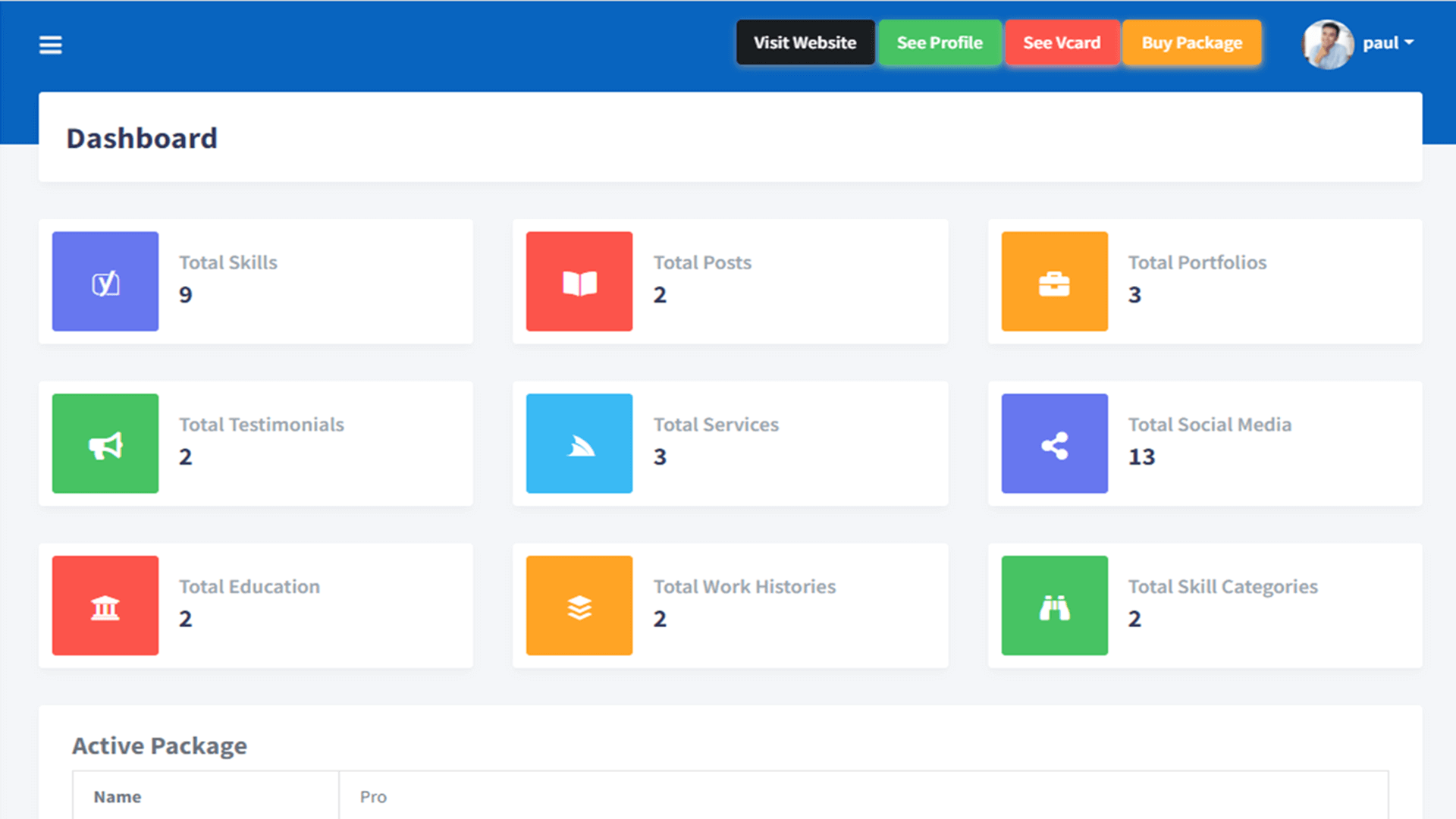Click the Total Portfolios briefcase icon
This screenshot has height=819, width=1456.
[1054, 281]
